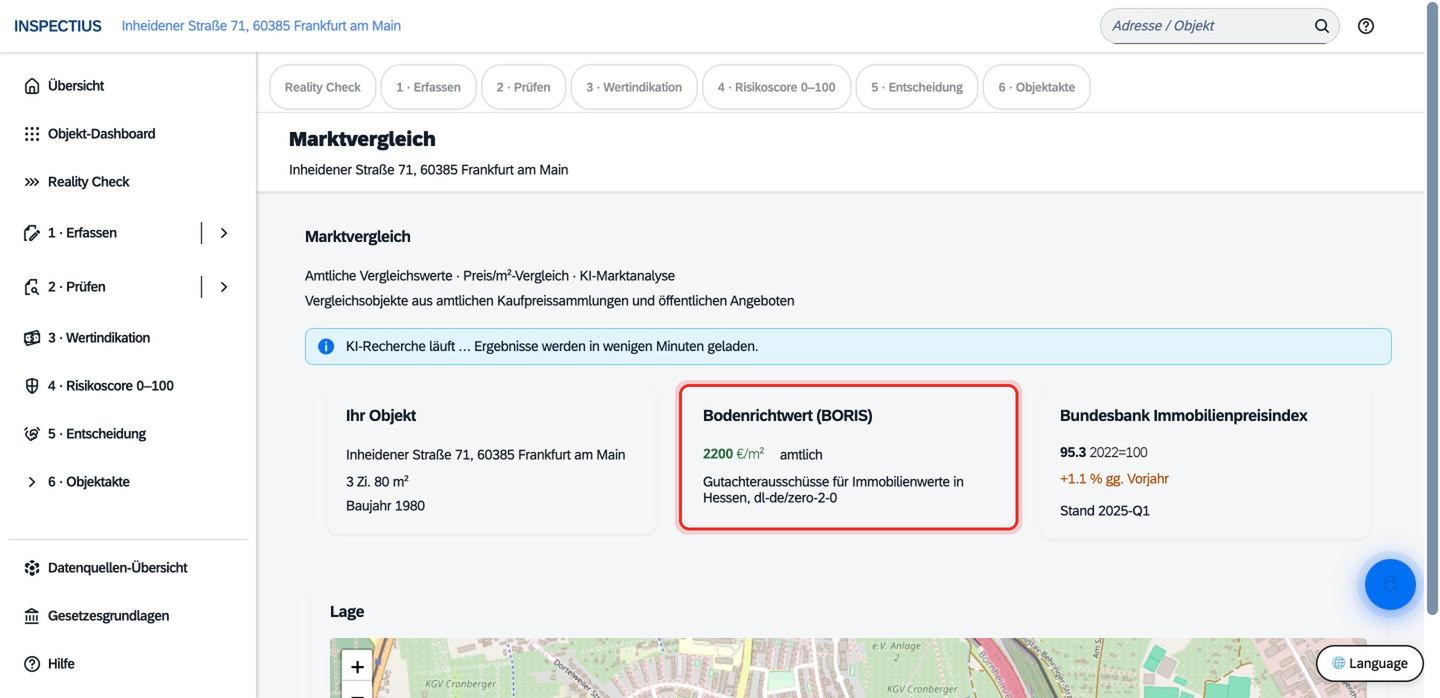Click the Wertindikation money icon
This screenshot has width=1440, height=698.
(32, 338)
